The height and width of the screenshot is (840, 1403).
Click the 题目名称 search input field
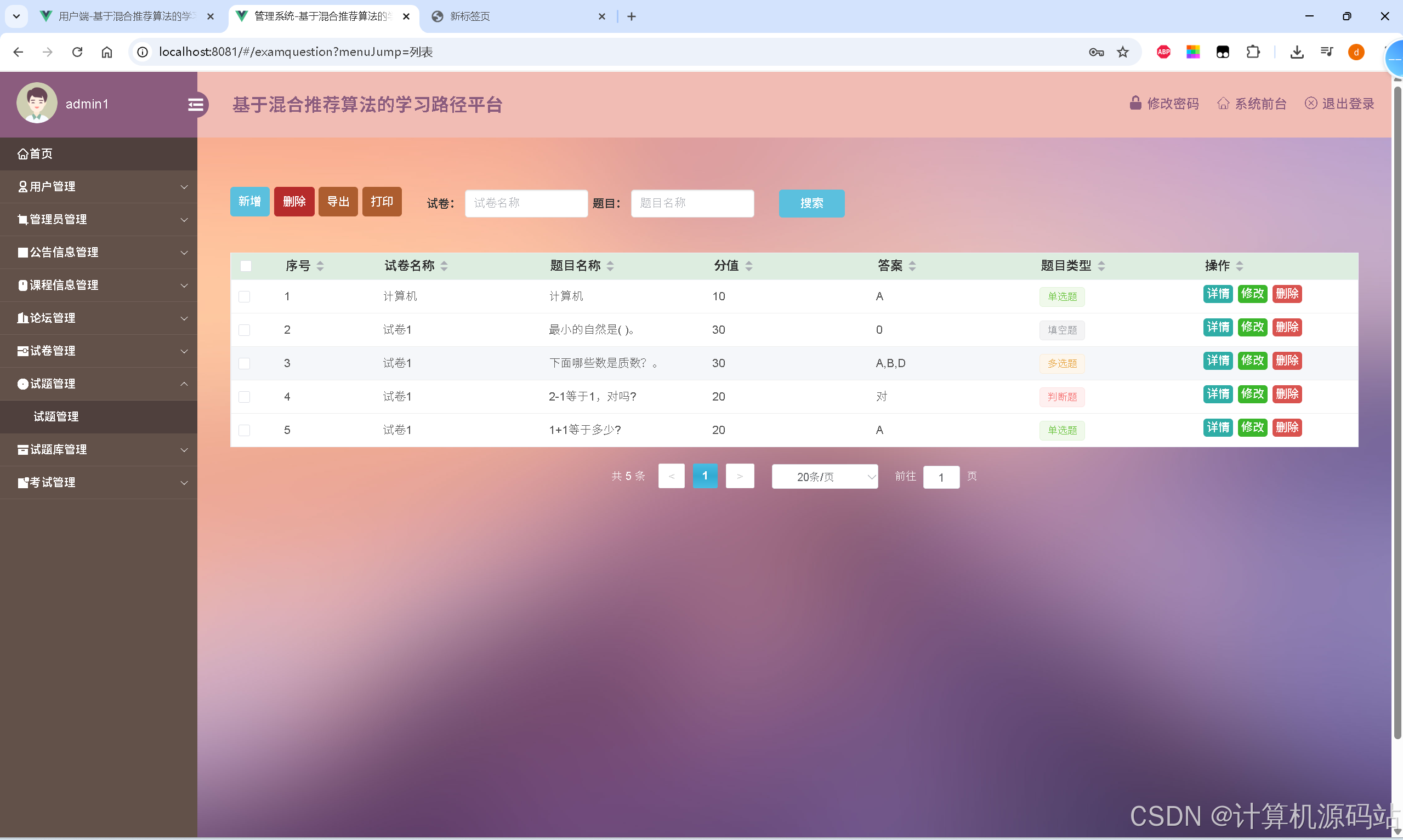coord(692,203)
